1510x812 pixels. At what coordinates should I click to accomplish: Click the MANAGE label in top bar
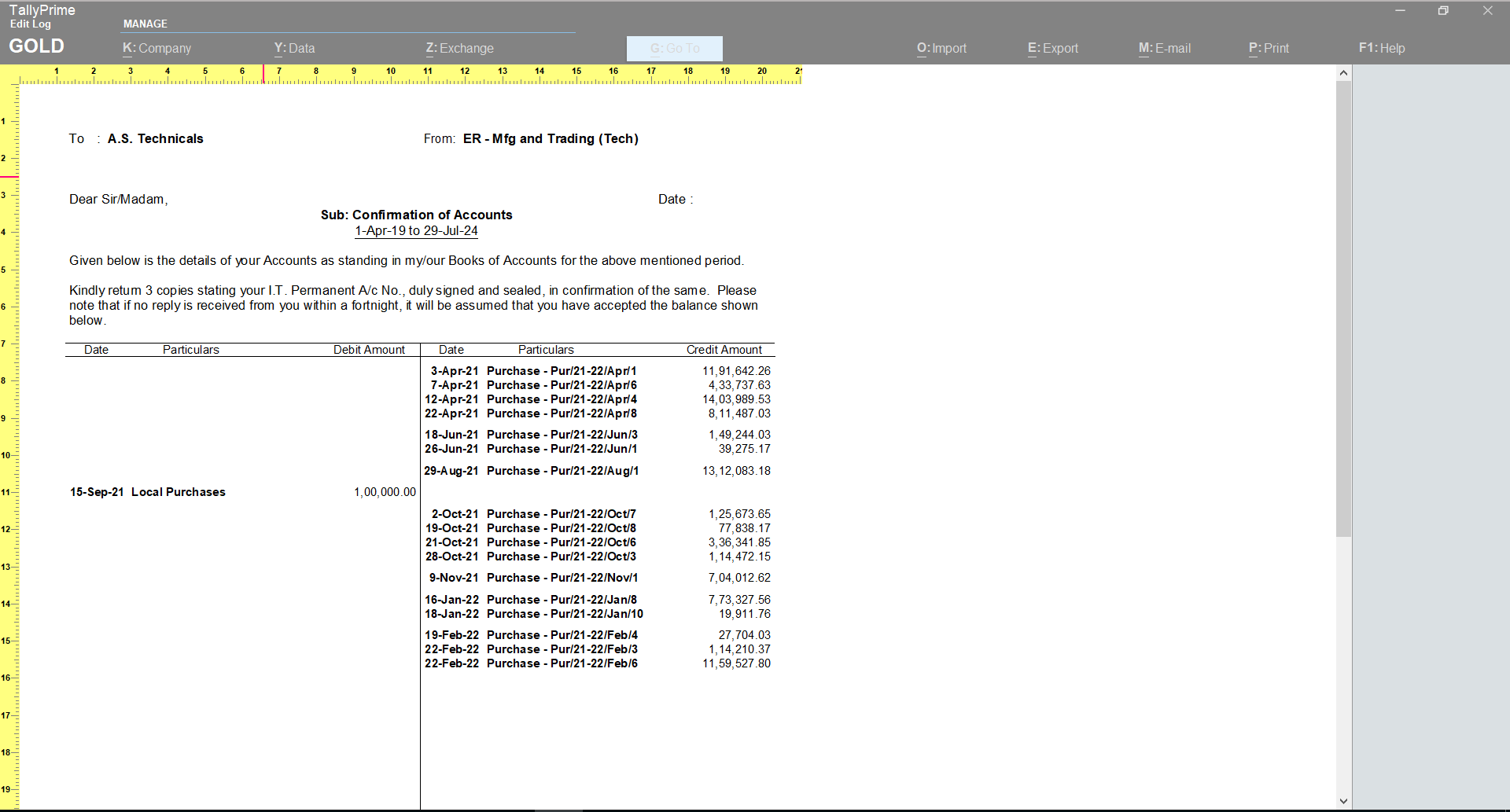point(145,24)
